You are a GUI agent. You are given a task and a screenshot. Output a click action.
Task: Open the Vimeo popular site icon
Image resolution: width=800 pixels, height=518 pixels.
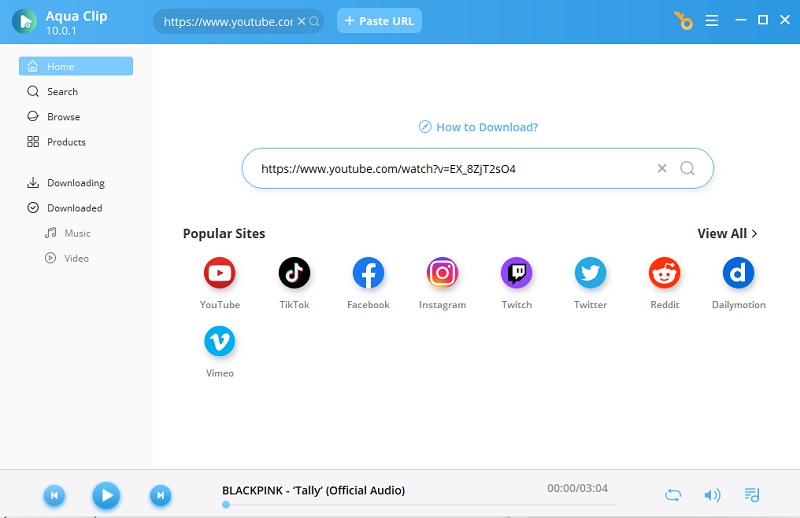pyautogui.click(x=219, y=341)
